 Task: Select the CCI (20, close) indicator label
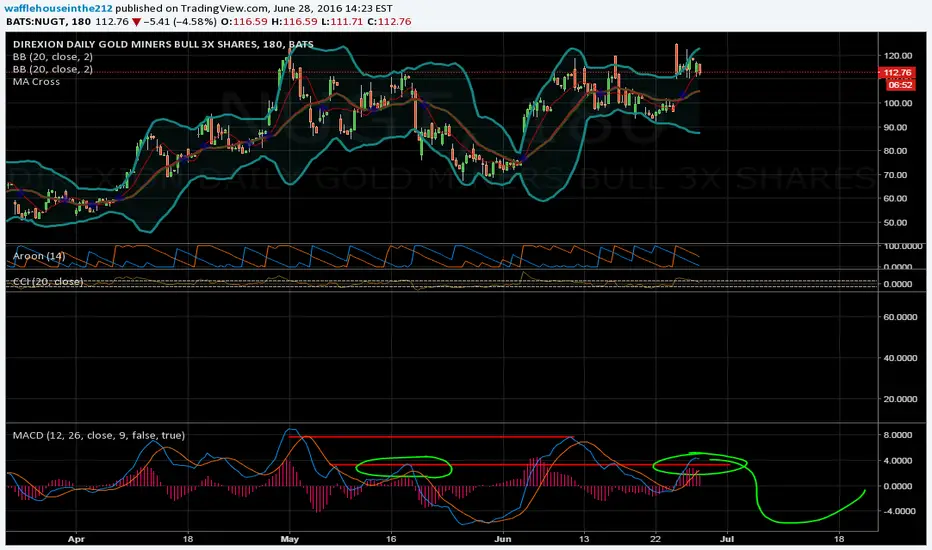pos(48,281)
